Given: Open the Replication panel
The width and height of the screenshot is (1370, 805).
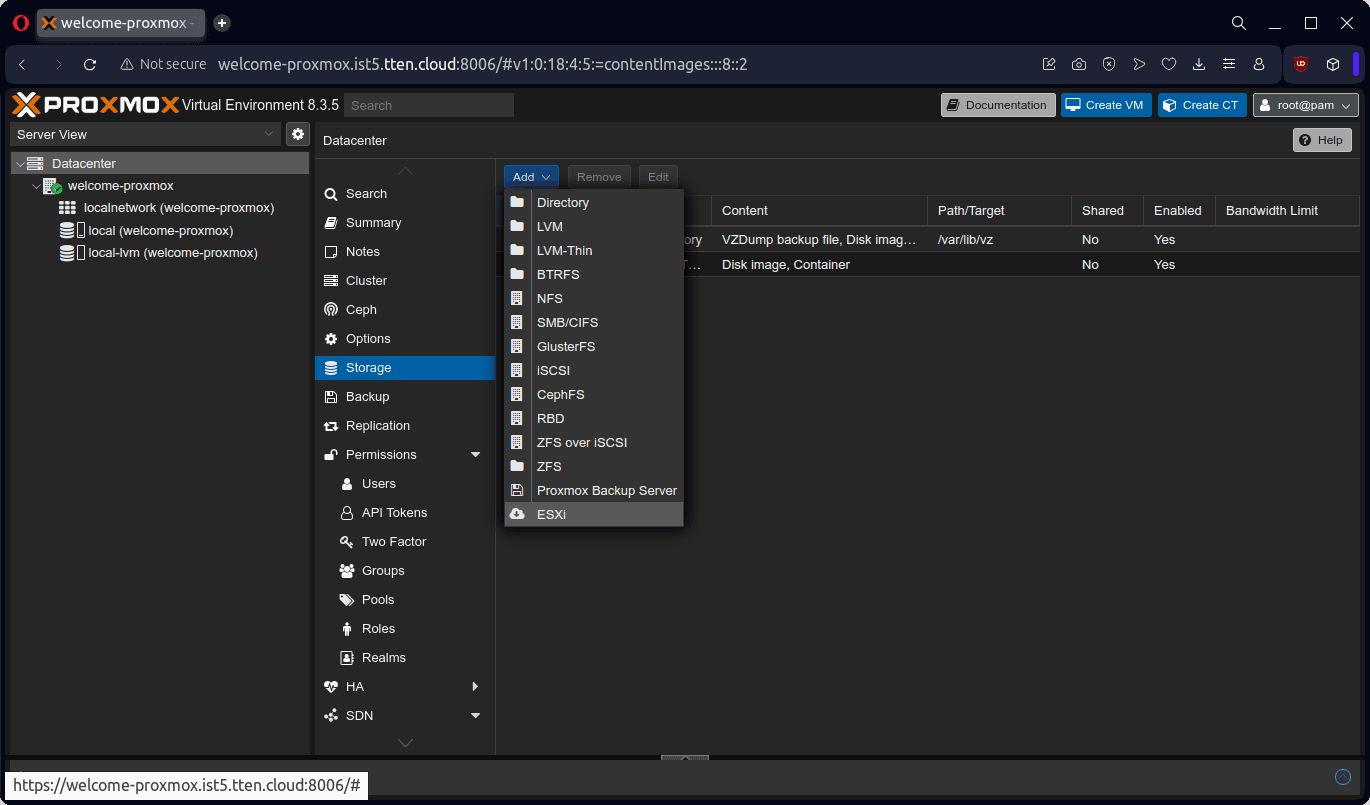Looking at the screenshot, I should click(405, 426).
